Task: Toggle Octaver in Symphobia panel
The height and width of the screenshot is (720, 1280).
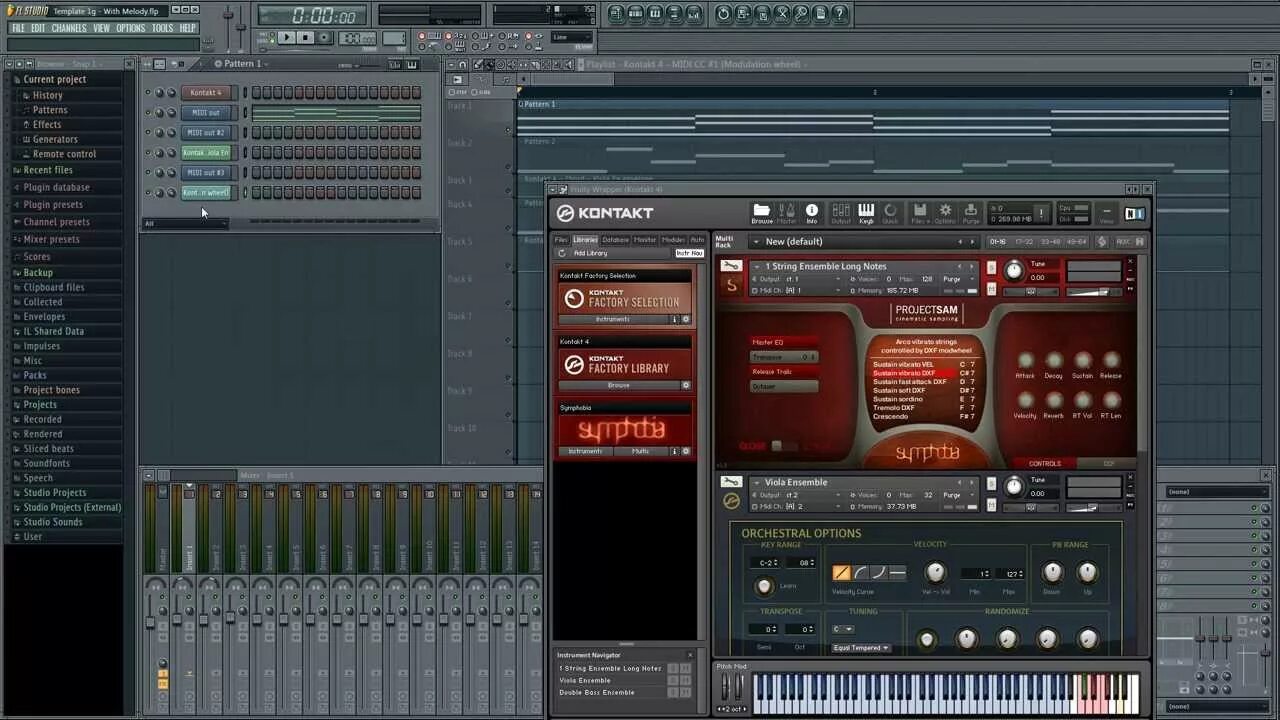Action: (784, 386)
